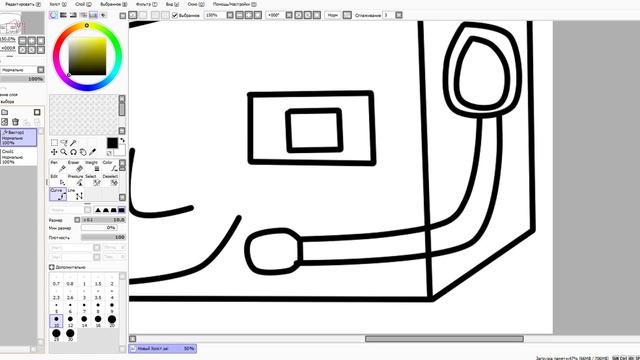Choose brush size preset 0.7

pos(56,281)
